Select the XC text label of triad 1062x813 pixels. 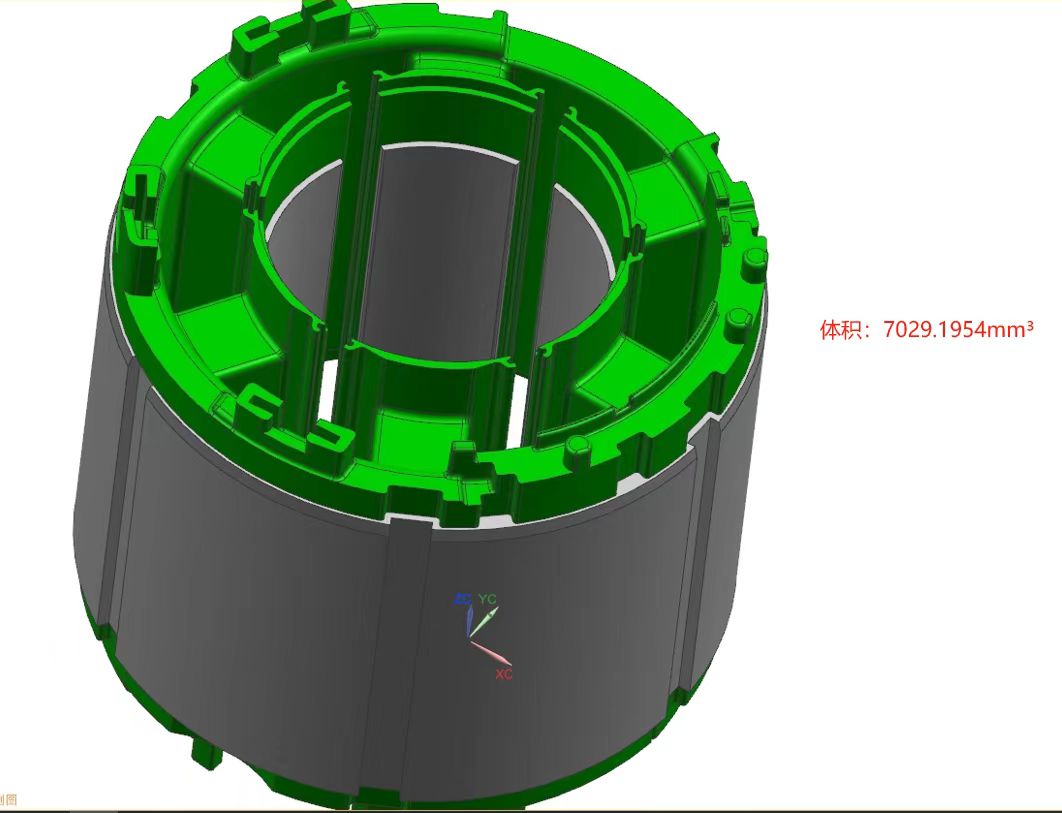click(x=504, y=675)
